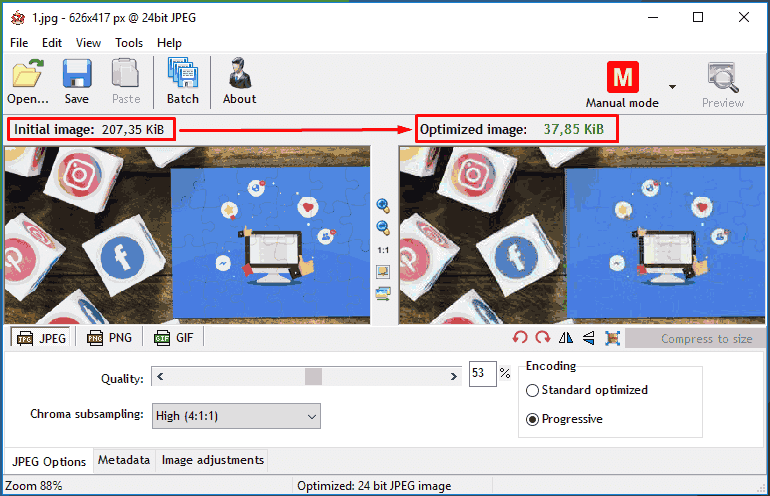Image resolution: width=770 pixels, height=496 pixels.
Task: Open the About dialog
Action: [240, 81]
